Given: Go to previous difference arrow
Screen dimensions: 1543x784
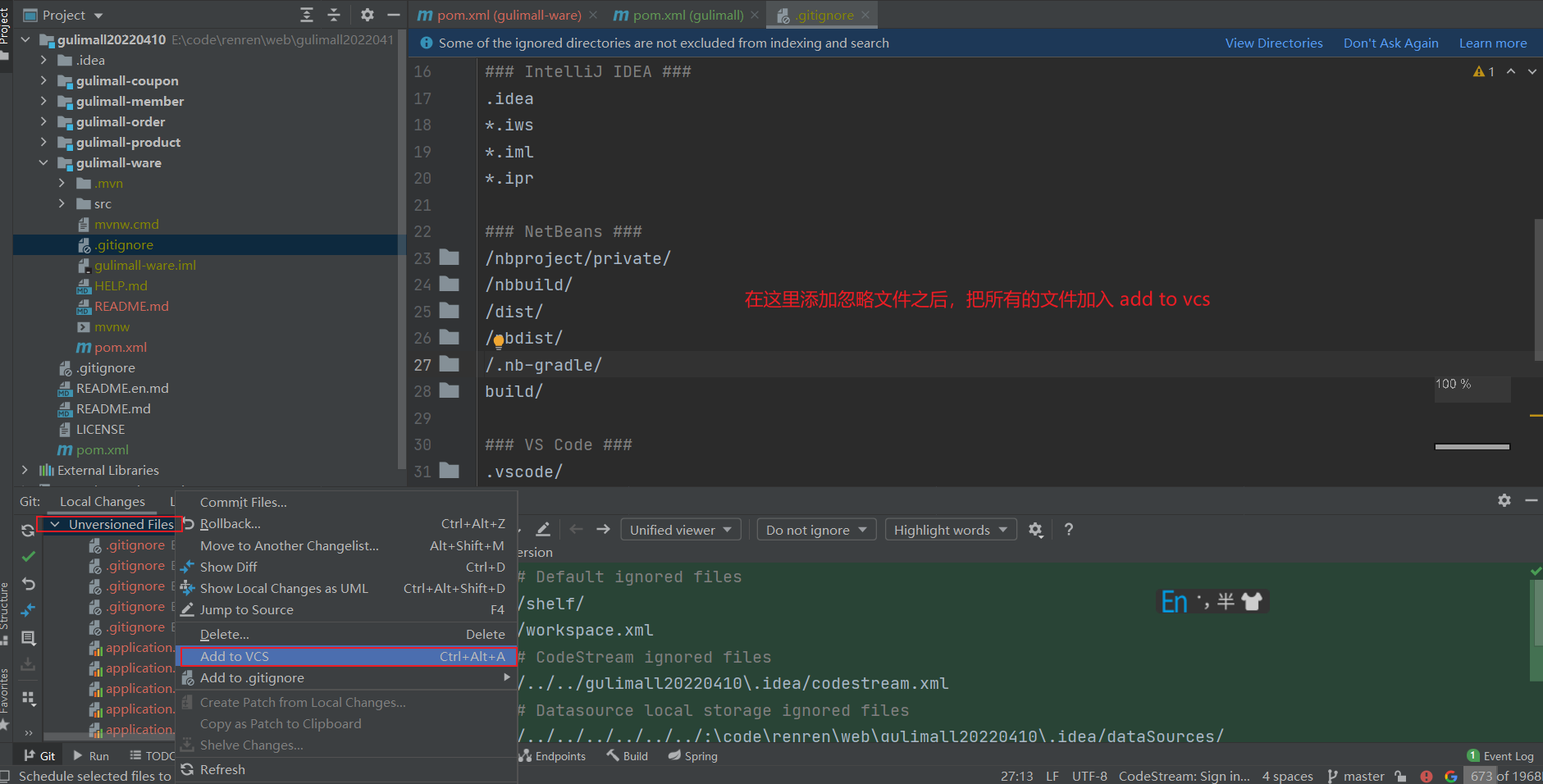Looking at the screenshot, I should pyautogui.click(x=576, y=530).
